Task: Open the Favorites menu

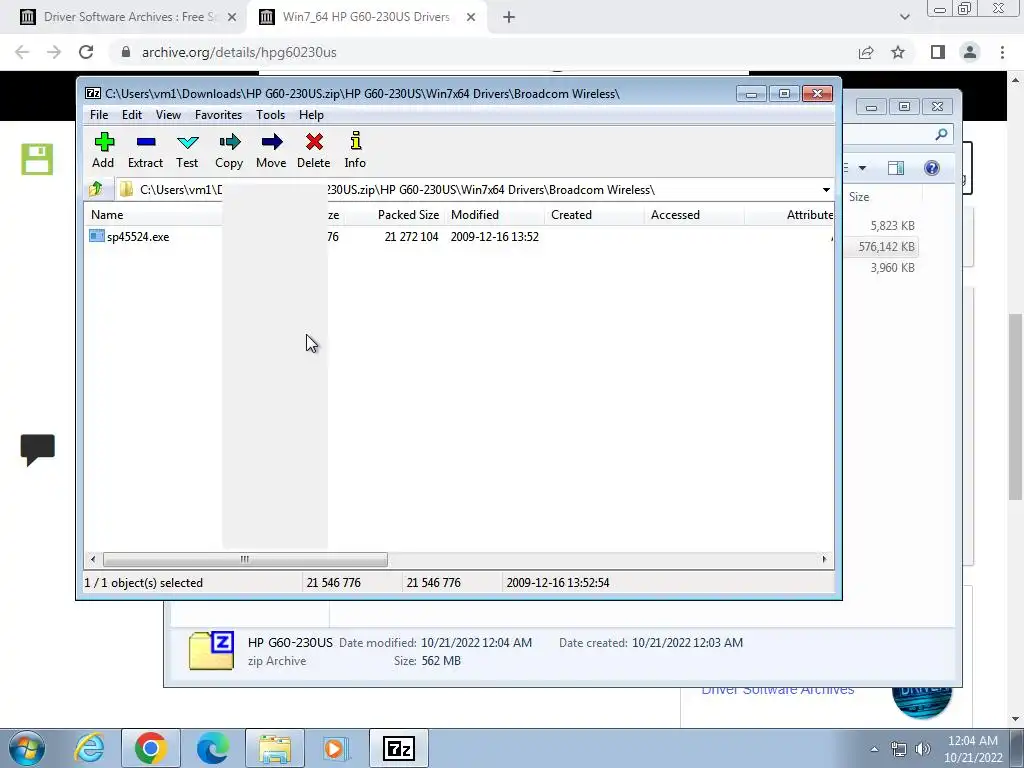Action: point(219,115)
